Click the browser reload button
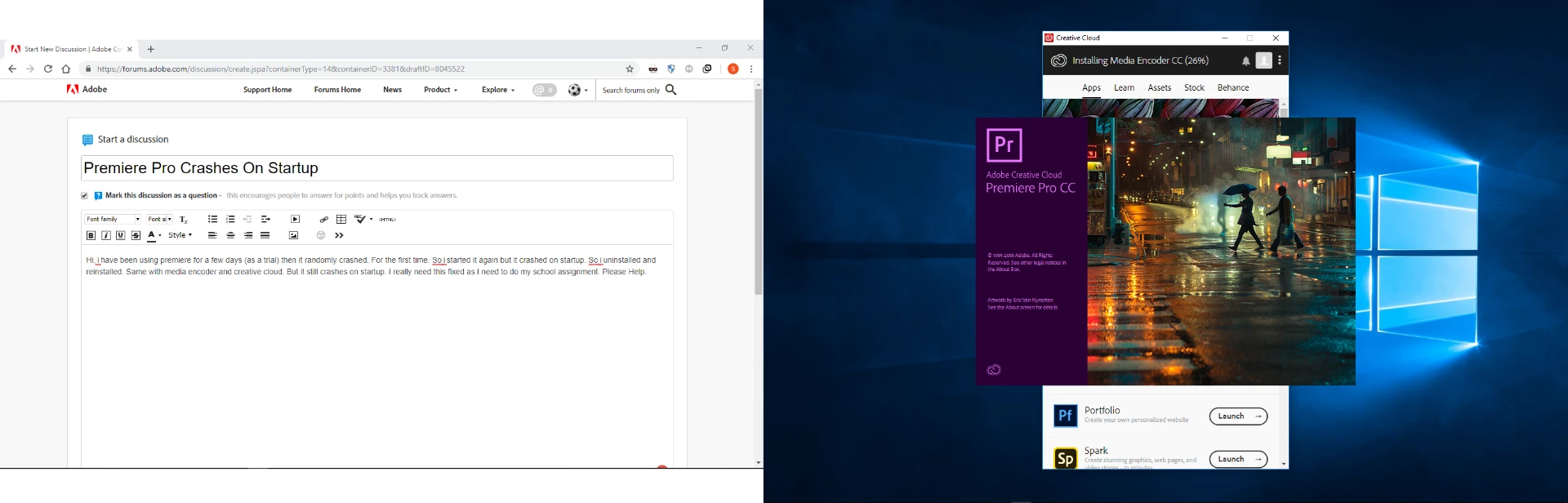Viewport: 1568px width, 503px height. [x=48, y=69]
